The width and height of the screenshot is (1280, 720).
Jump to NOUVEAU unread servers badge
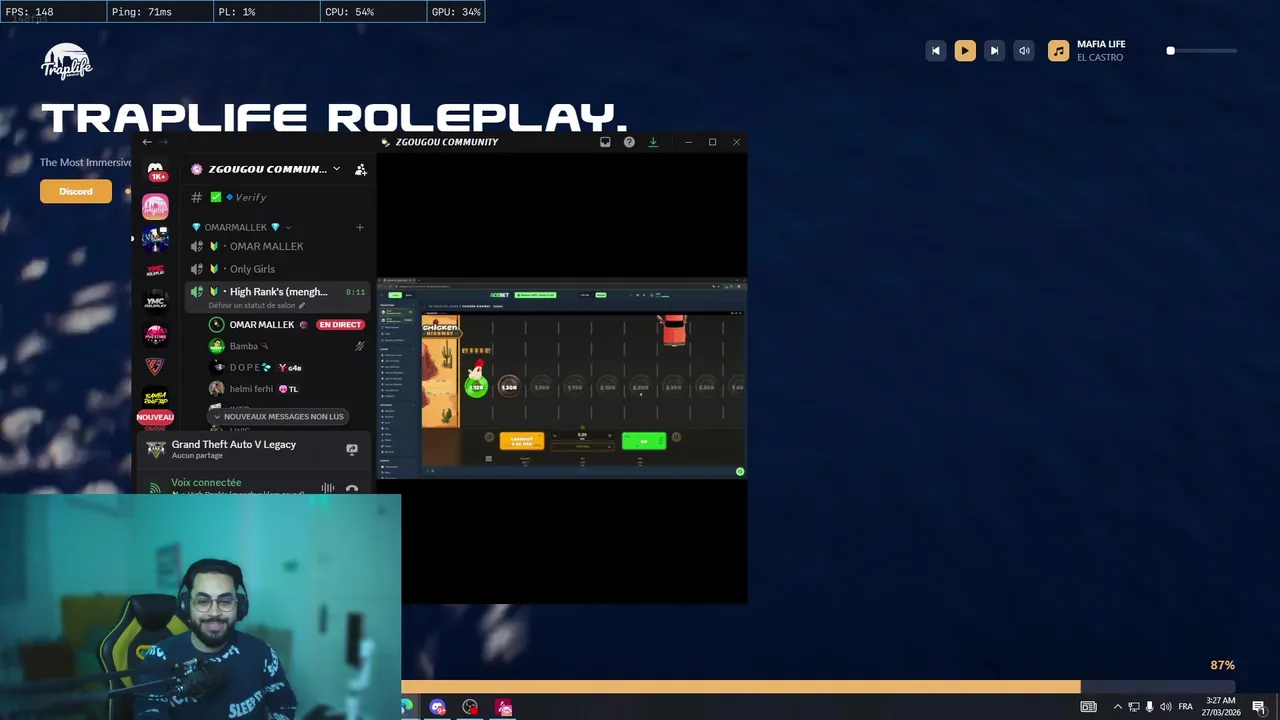[x=155, y=417]
